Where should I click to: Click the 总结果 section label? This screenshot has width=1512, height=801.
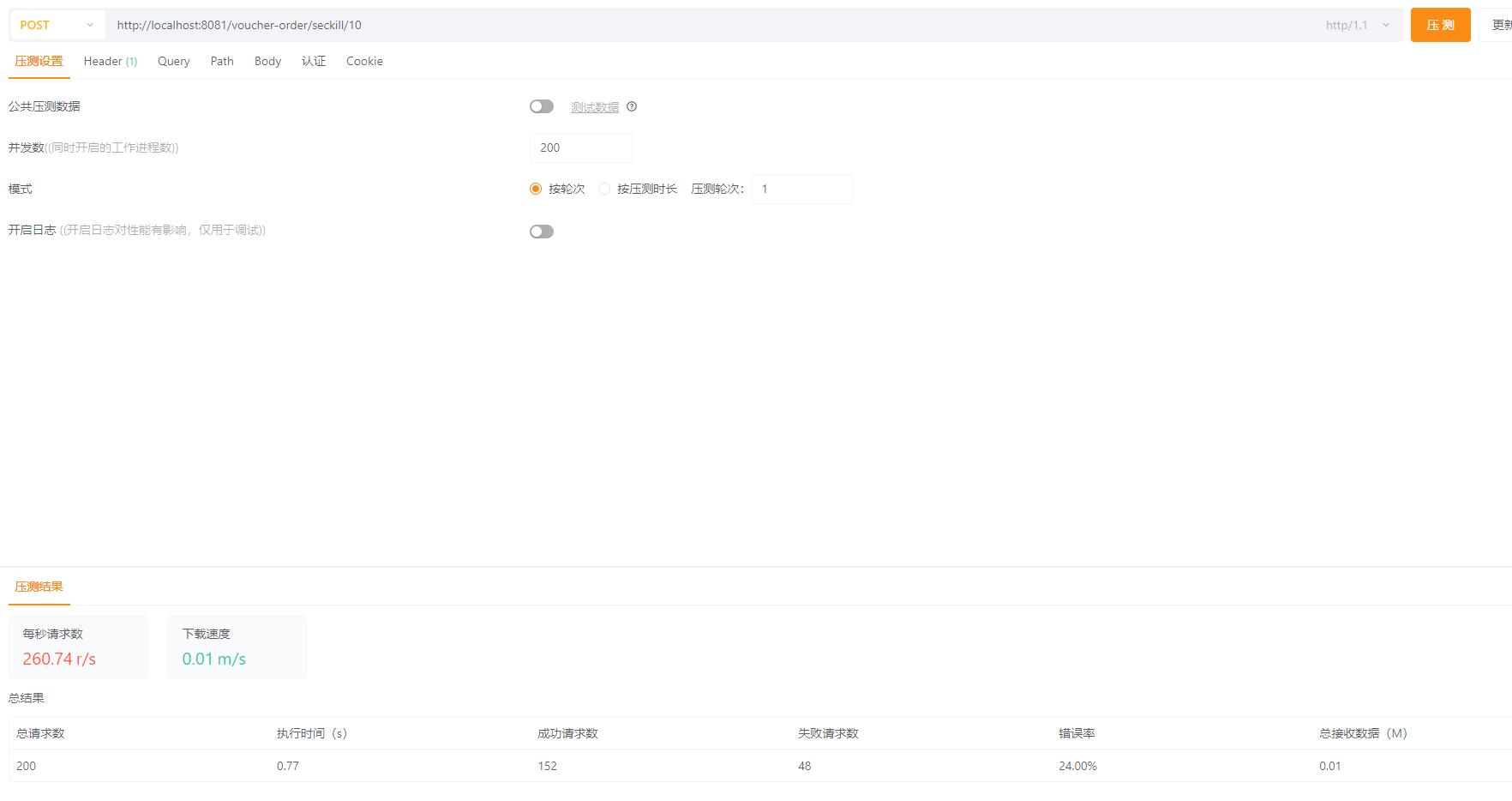pyautogui.click(x=27, y=698)
